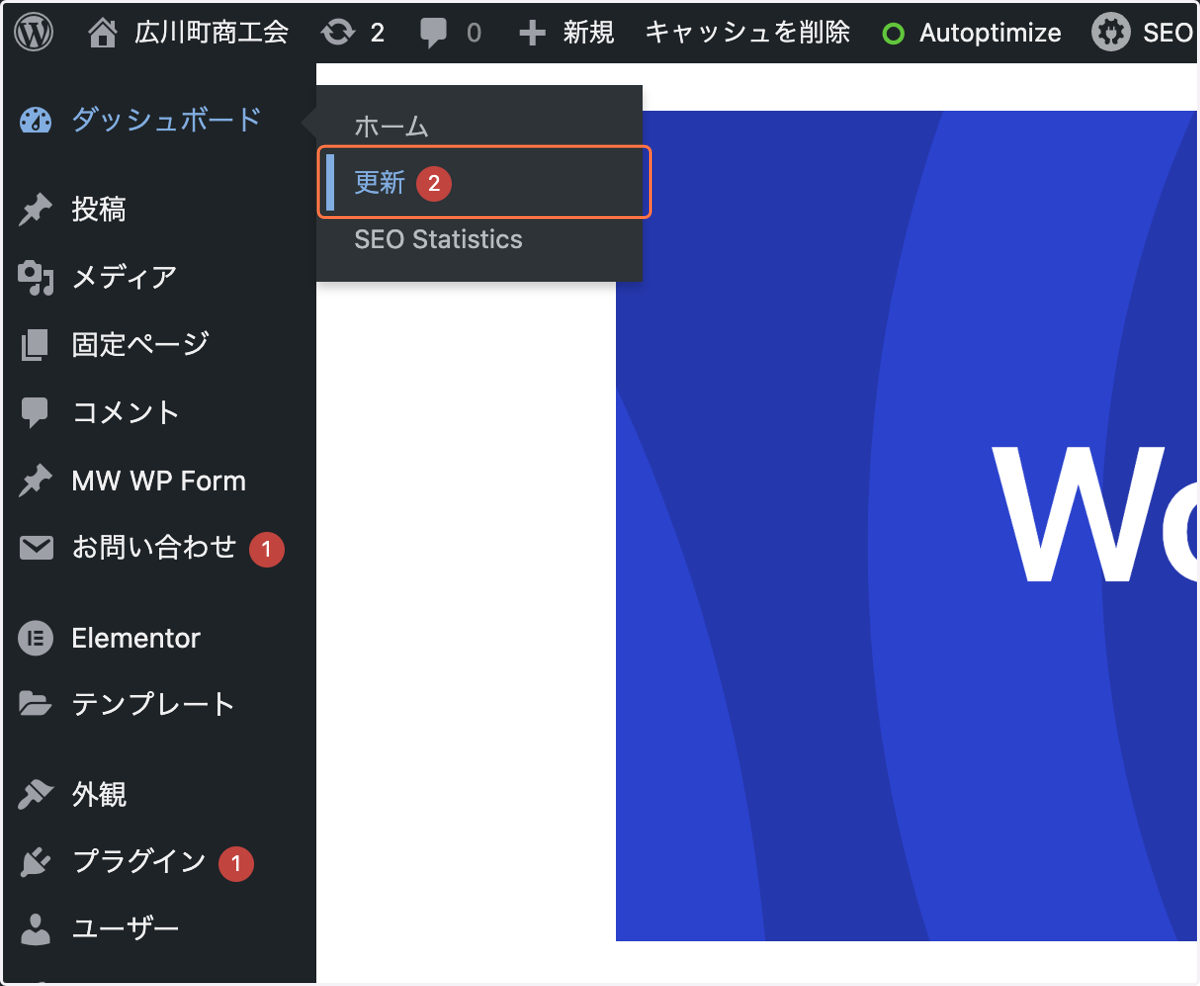Click the plus icon next to 新規

click(533, 33)
